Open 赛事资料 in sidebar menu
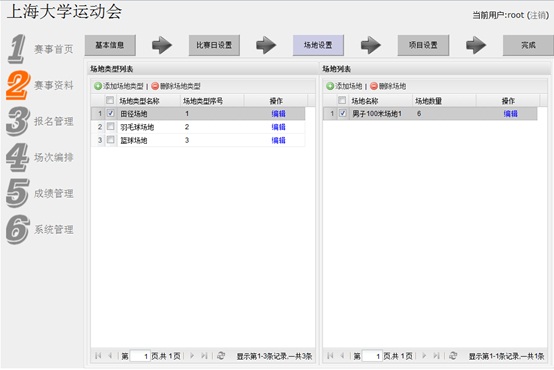 point(54,85)
